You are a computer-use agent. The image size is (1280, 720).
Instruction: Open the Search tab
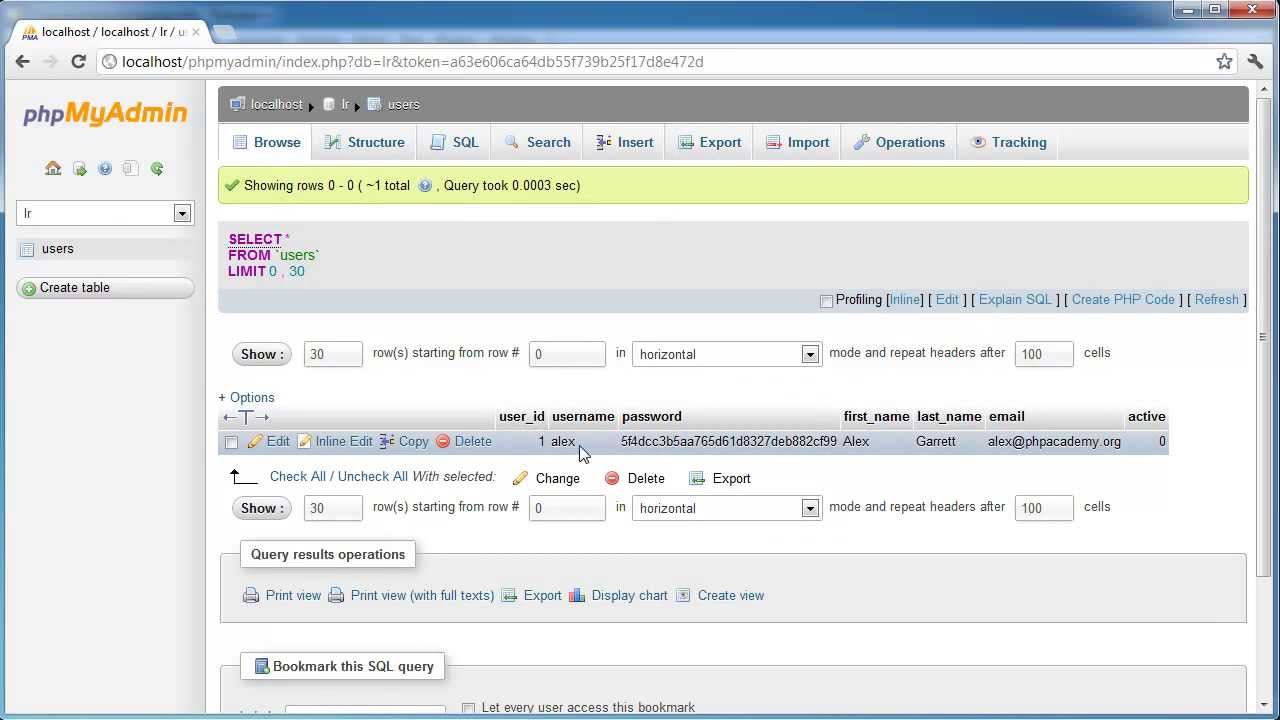click(x=537, y=142)
